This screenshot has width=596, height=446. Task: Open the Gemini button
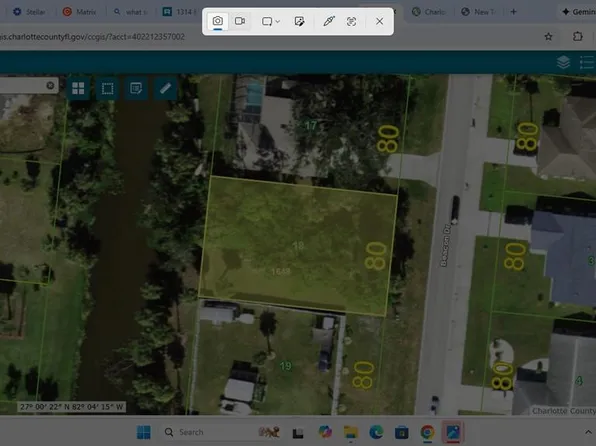pos(578,12)
